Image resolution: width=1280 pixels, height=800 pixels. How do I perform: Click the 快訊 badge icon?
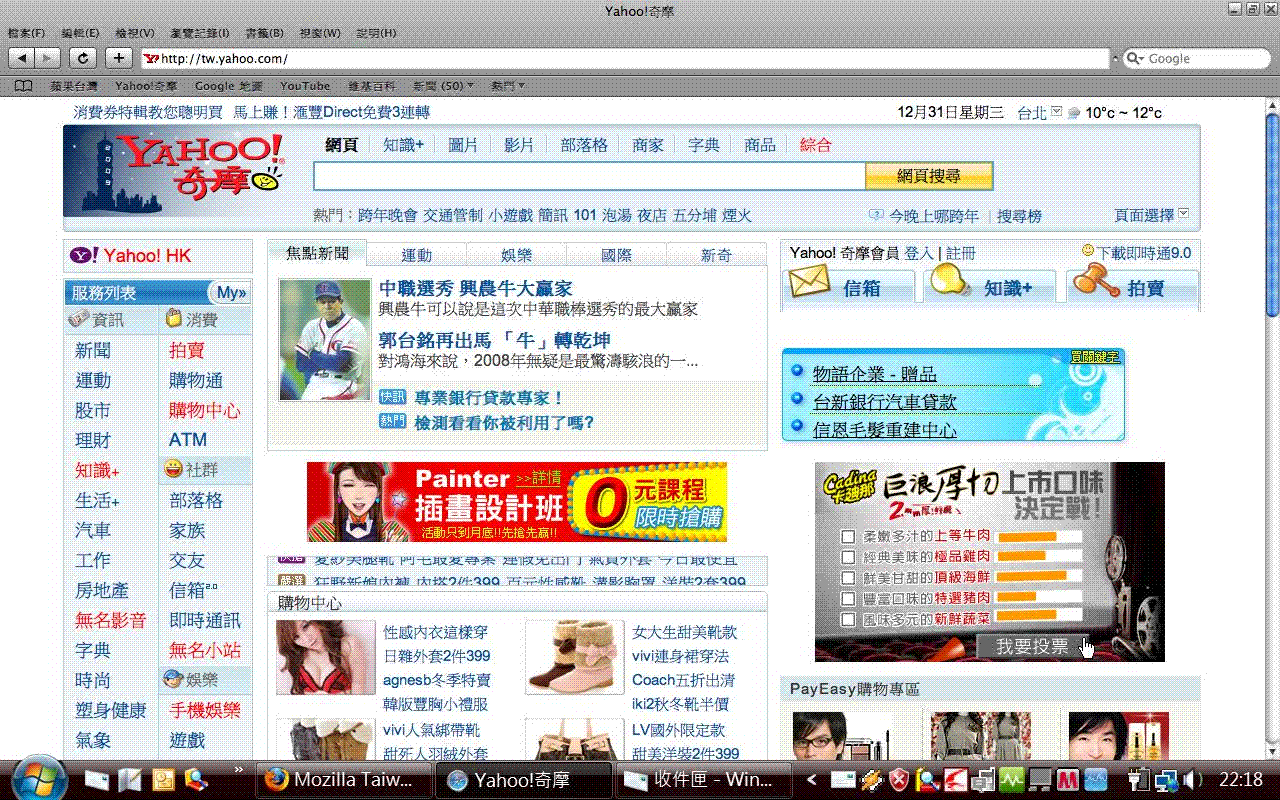coord(393,397)
